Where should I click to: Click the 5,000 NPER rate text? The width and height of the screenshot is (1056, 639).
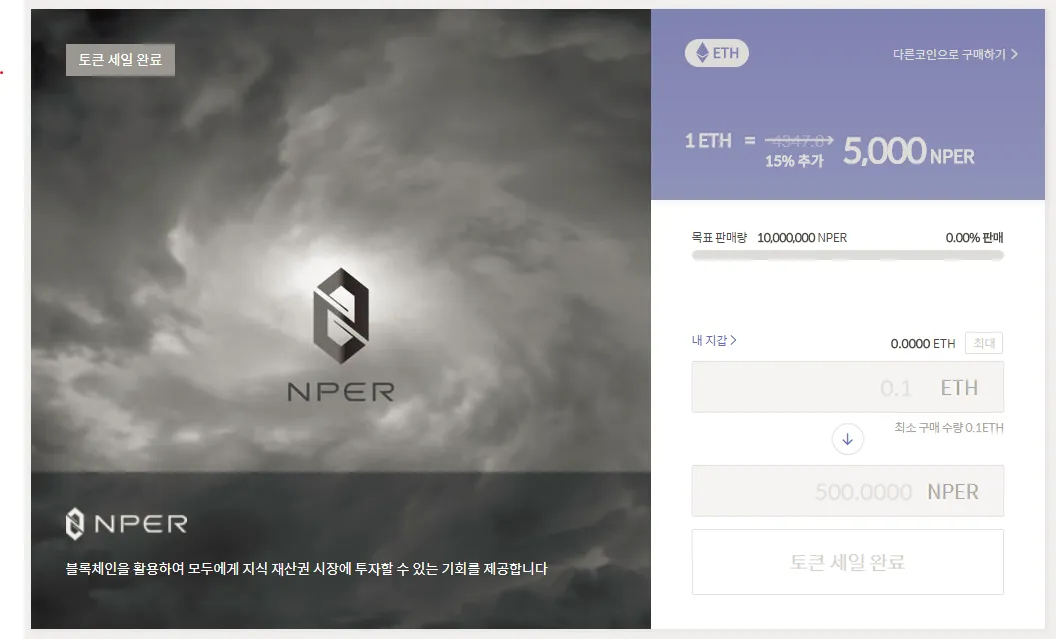point(909,151)
